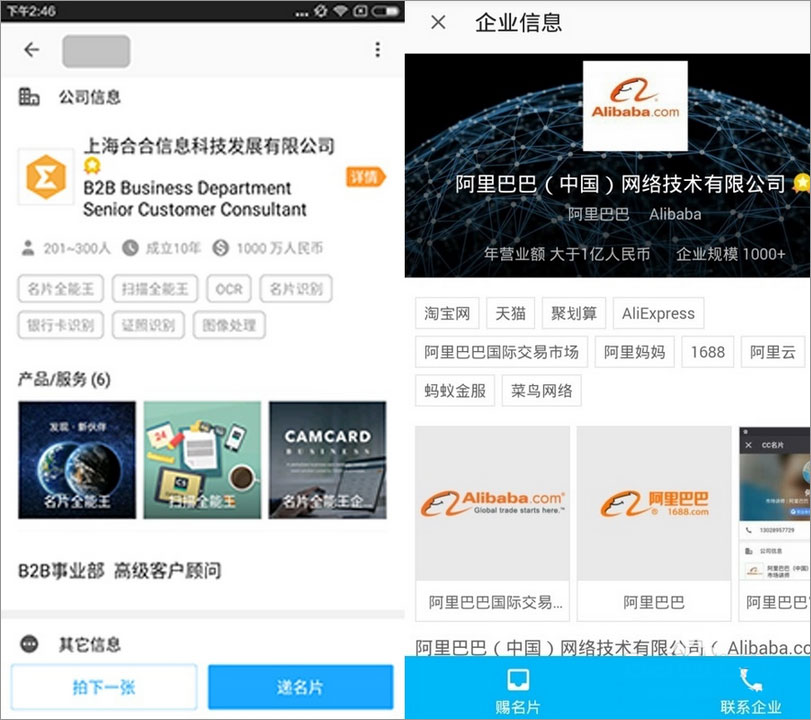
Task: Select the 天猫 tag
Action: (510, 313)
